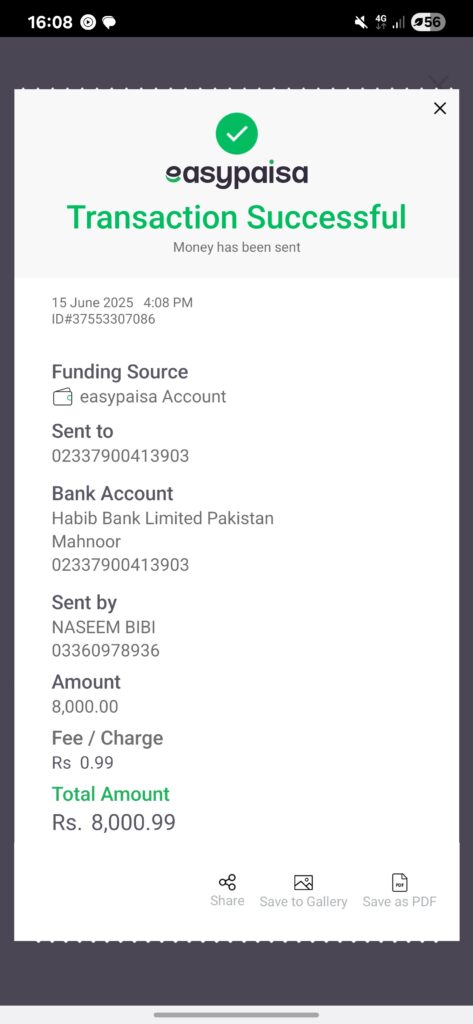Tap the muted sound icon in the status bar

[360, 22]
